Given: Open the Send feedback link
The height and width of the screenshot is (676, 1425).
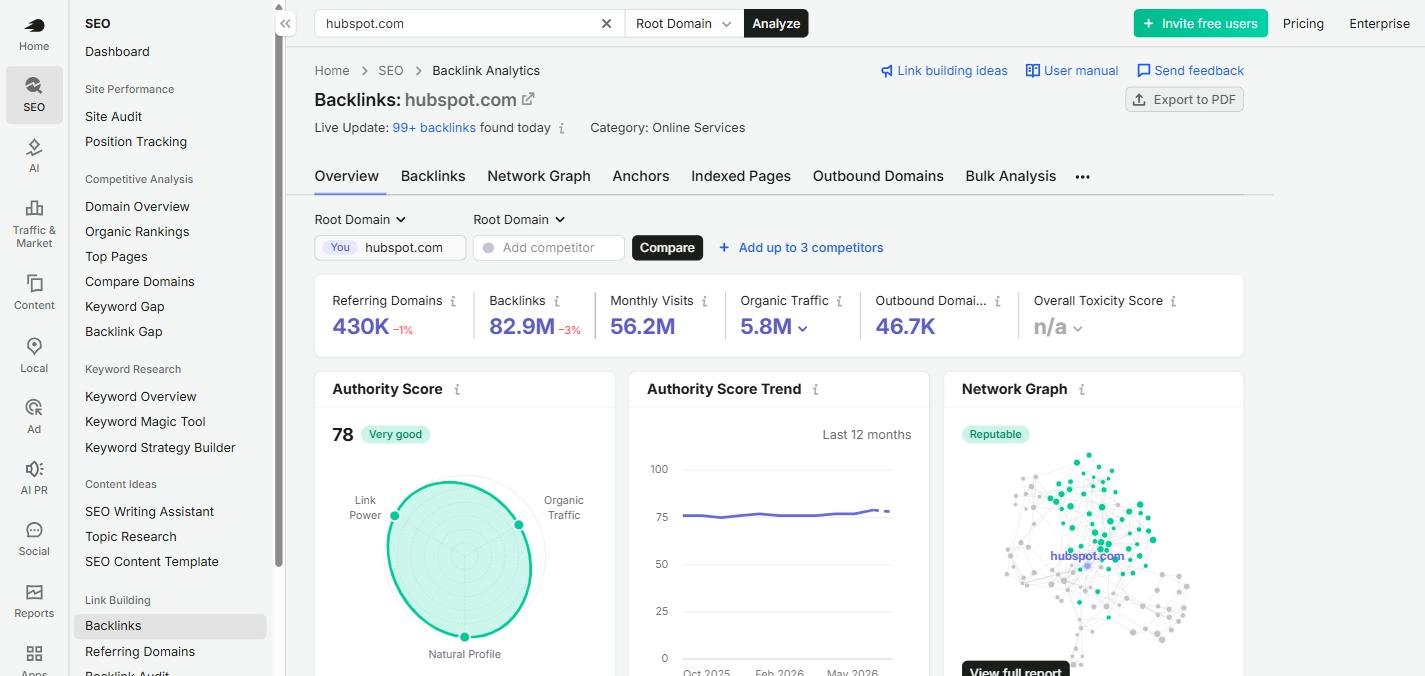Looking at the screenshot, I should point(1190,71).
